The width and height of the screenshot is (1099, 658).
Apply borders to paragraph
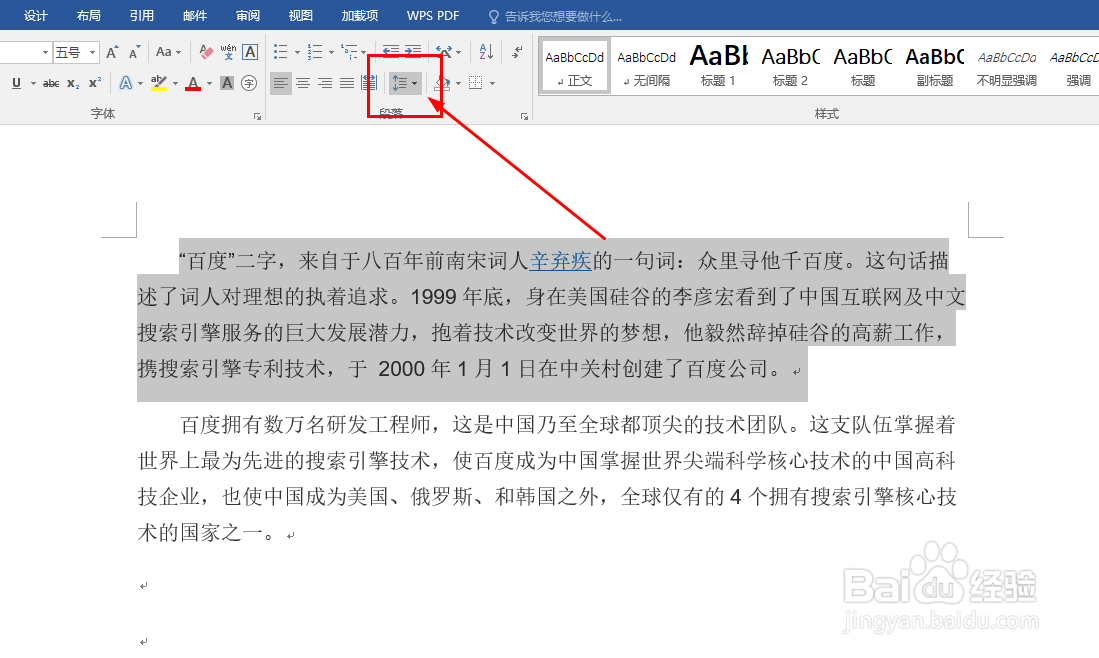475,83
